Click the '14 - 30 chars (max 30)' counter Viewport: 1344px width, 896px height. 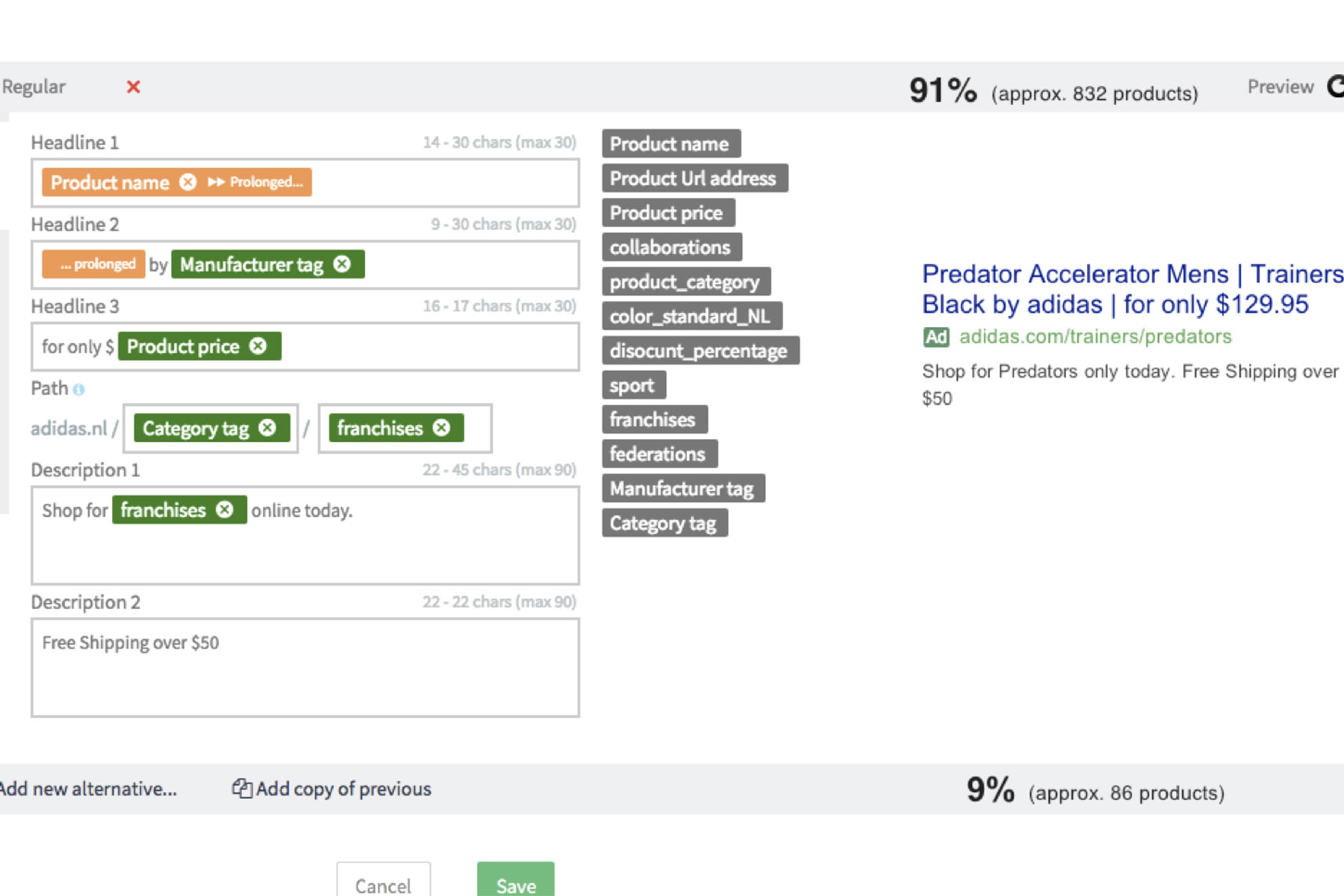coord(500,142)
